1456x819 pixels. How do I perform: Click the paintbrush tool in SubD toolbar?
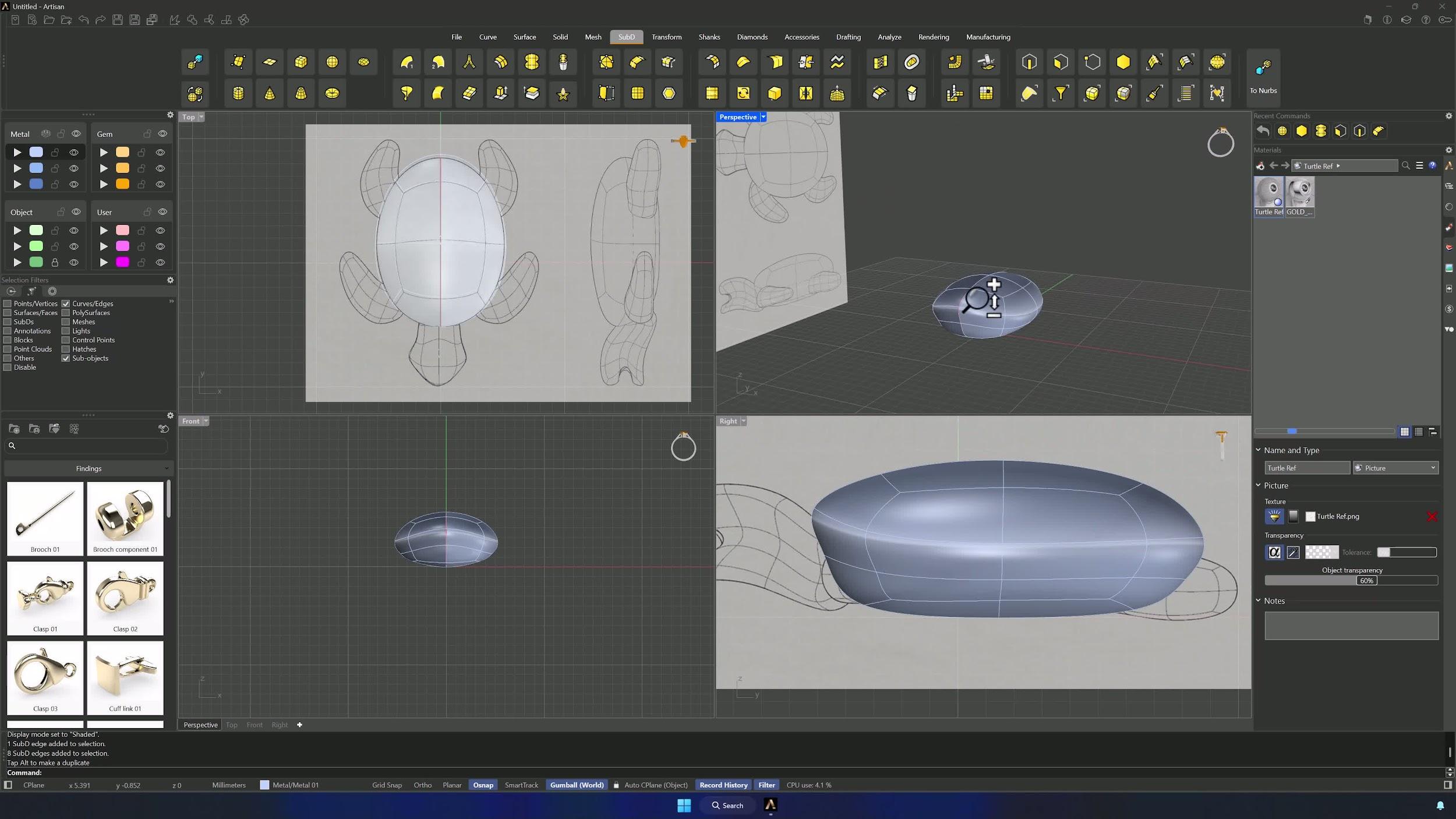1155,93
